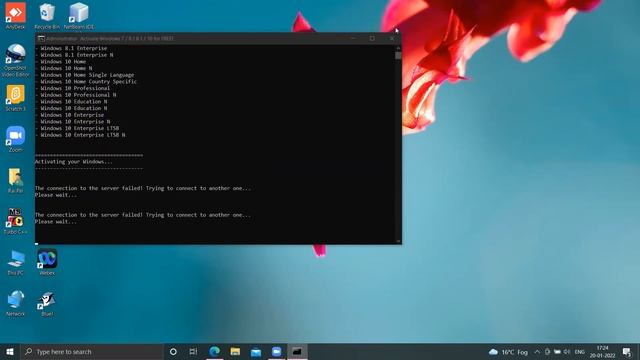Click the line "Windows 10 Home Single Language"
Screen dimensions: 640x360
[x=87, y=75]
